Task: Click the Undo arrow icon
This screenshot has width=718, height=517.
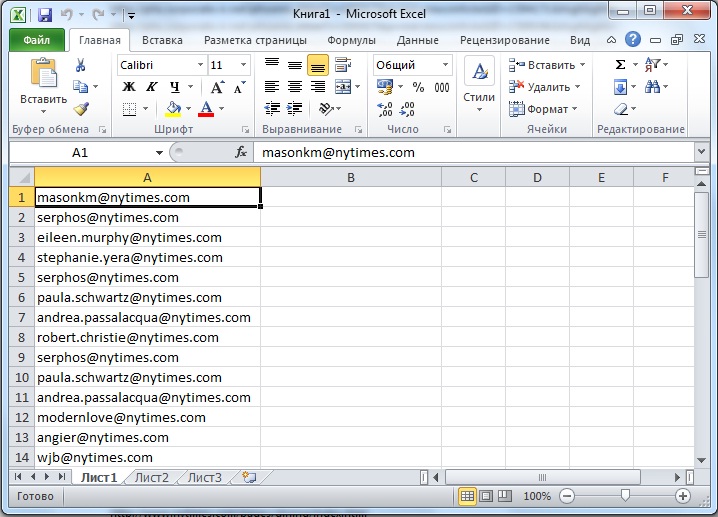Action: 66,15
